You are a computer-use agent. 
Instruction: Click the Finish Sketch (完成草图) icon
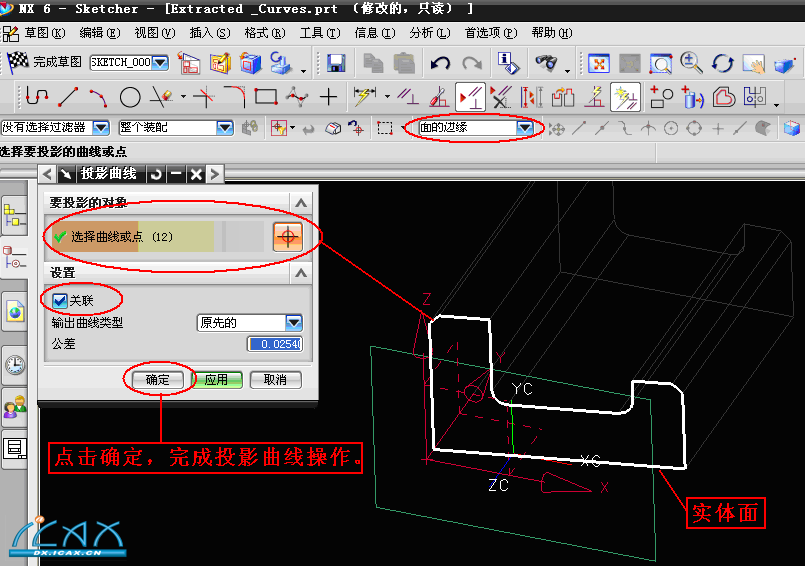coord(18,62)
